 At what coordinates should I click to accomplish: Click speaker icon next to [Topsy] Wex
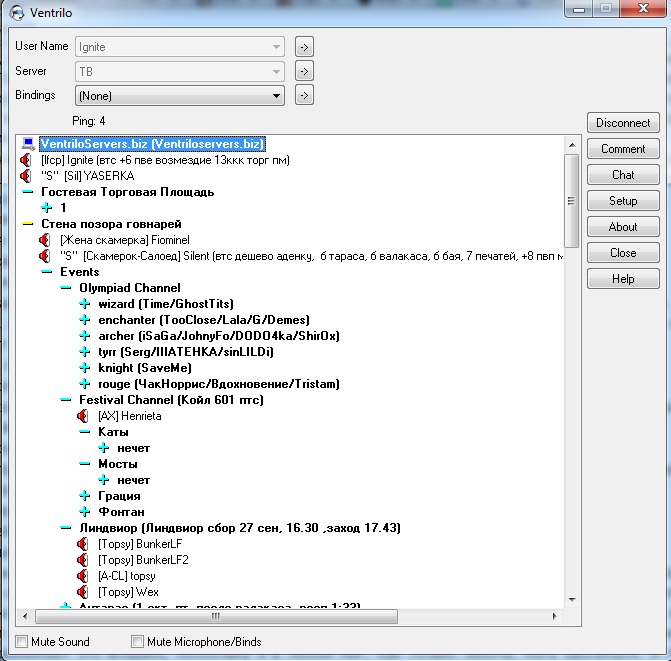tap(83, 592)
